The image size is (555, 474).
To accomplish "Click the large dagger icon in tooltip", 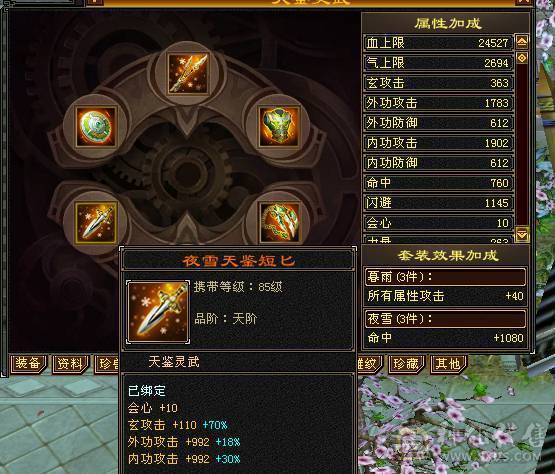I will click(x=158, y=312).
